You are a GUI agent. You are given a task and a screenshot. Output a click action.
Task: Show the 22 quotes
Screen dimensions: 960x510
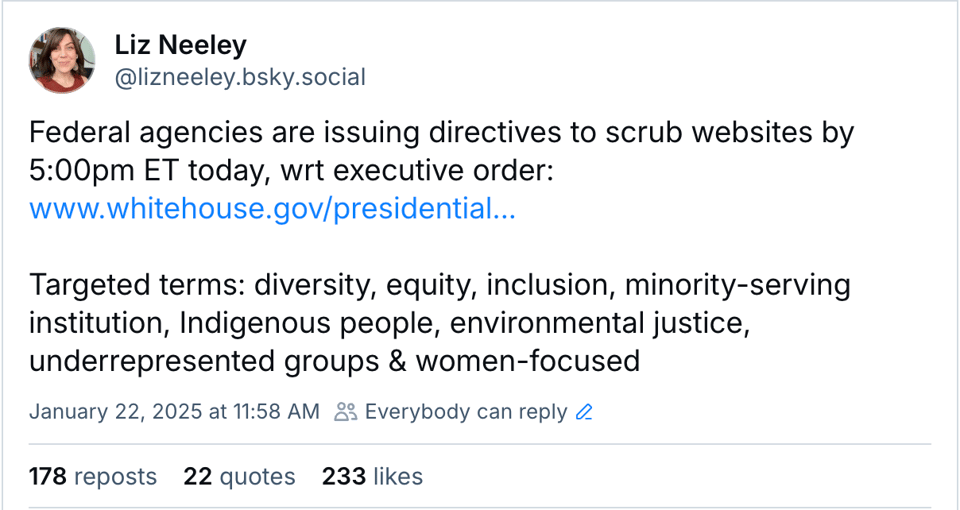[x=239, y=477]
